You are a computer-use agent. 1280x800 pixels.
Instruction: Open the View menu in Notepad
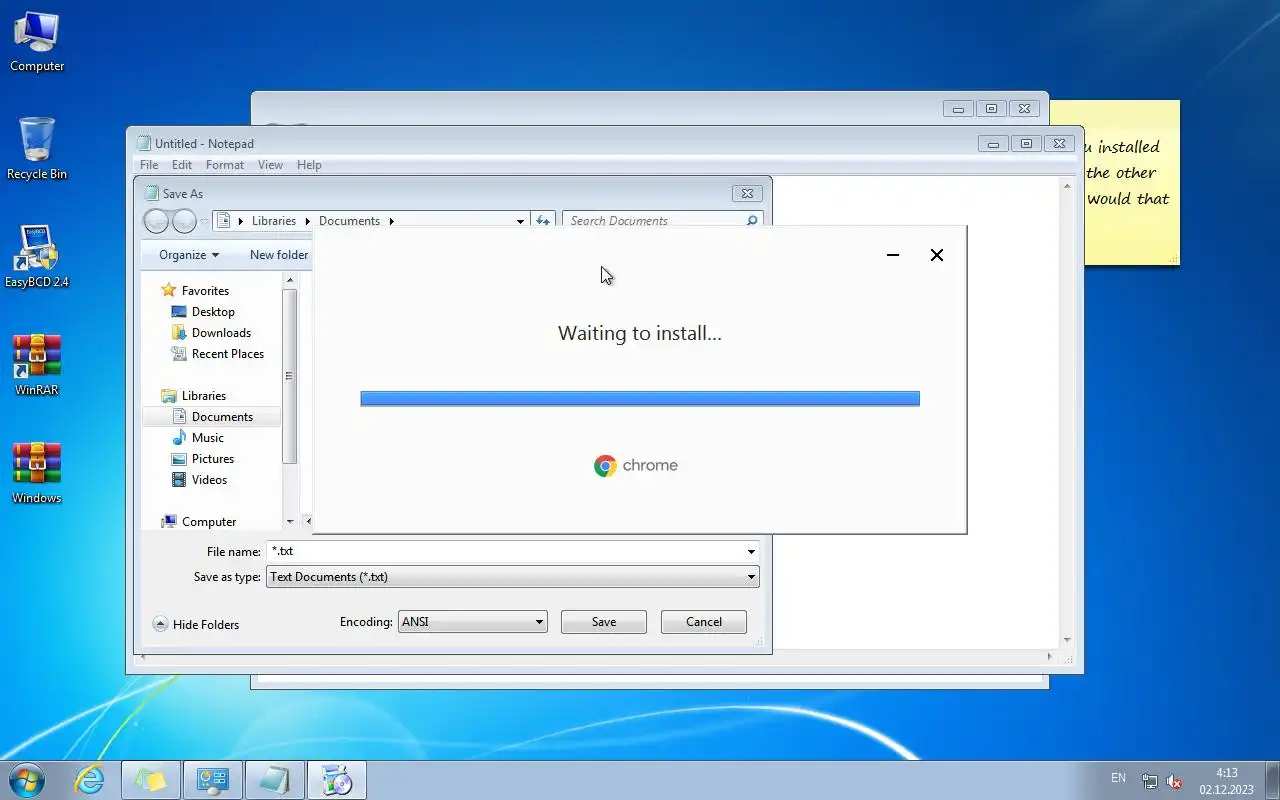point(270,165)
